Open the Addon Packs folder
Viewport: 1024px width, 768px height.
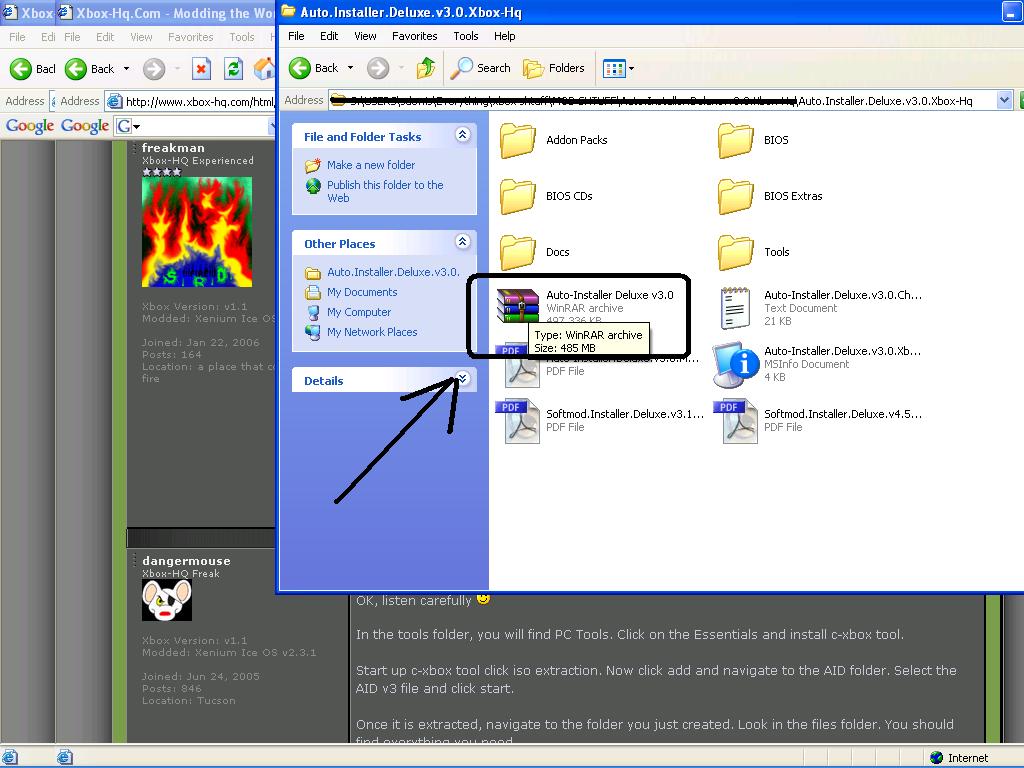(518, 140)
